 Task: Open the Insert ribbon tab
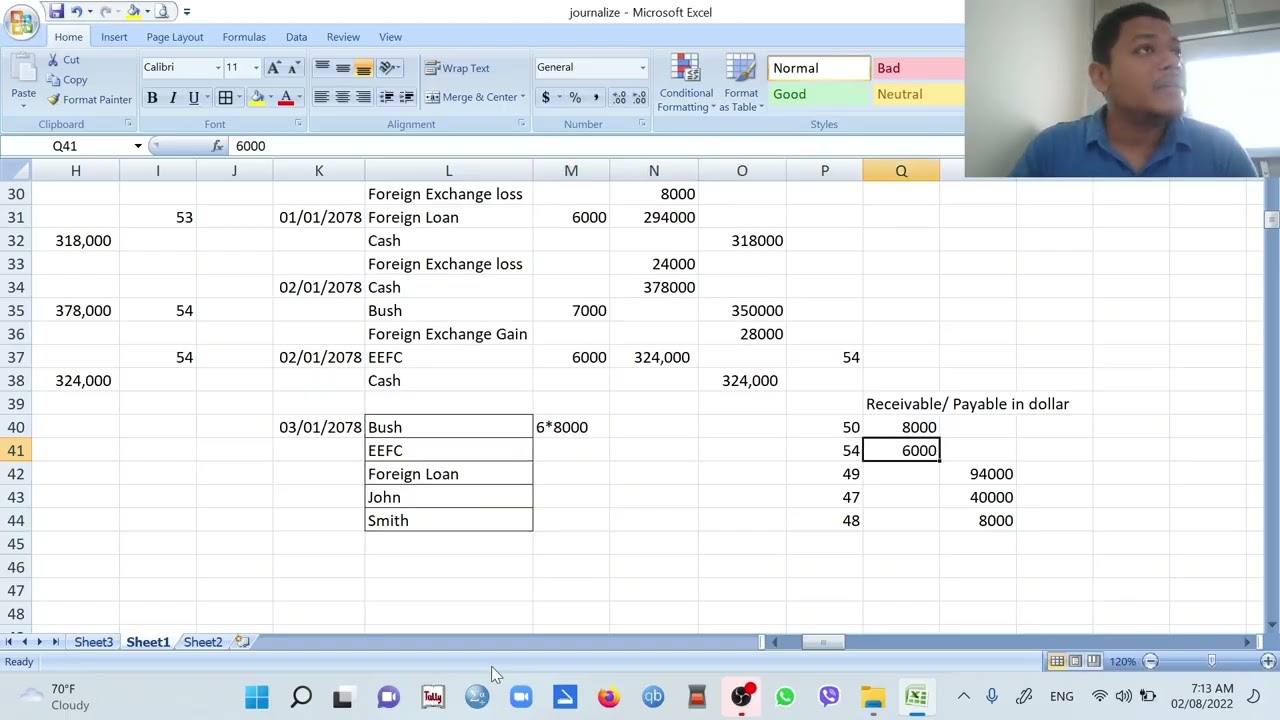pos(114,37)
